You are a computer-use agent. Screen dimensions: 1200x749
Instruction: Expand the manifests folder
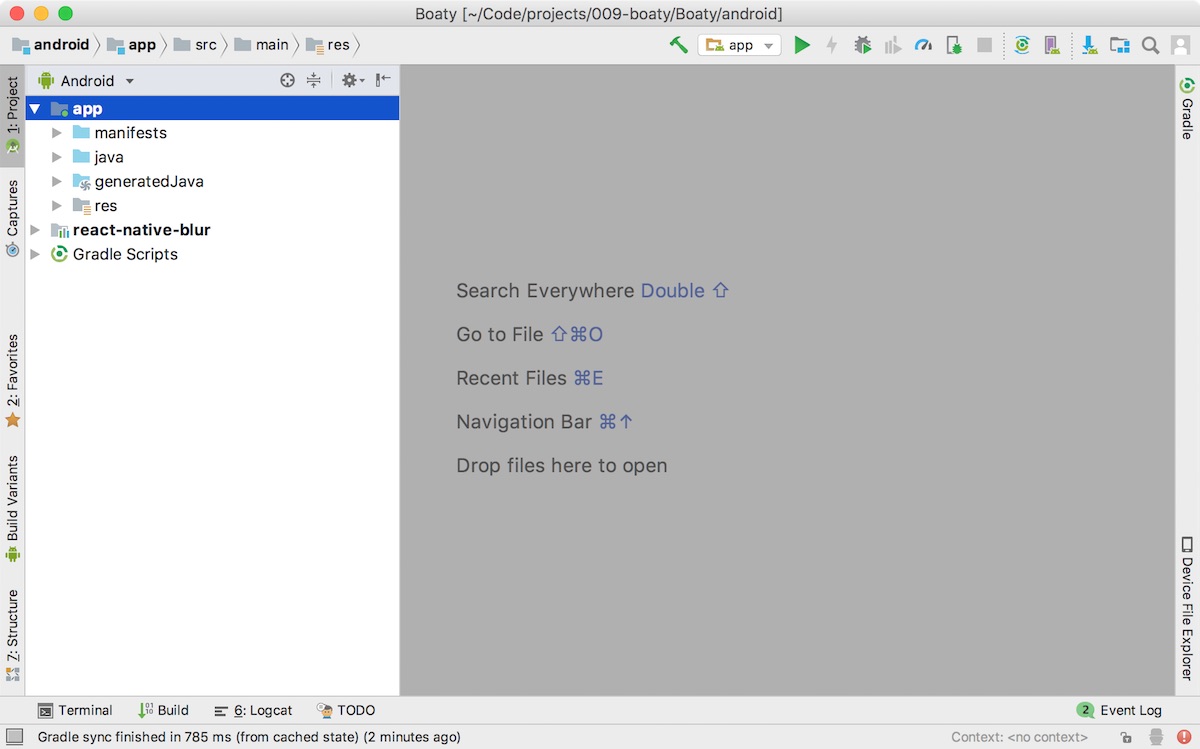pyautogui.click(x=57, y=132)
